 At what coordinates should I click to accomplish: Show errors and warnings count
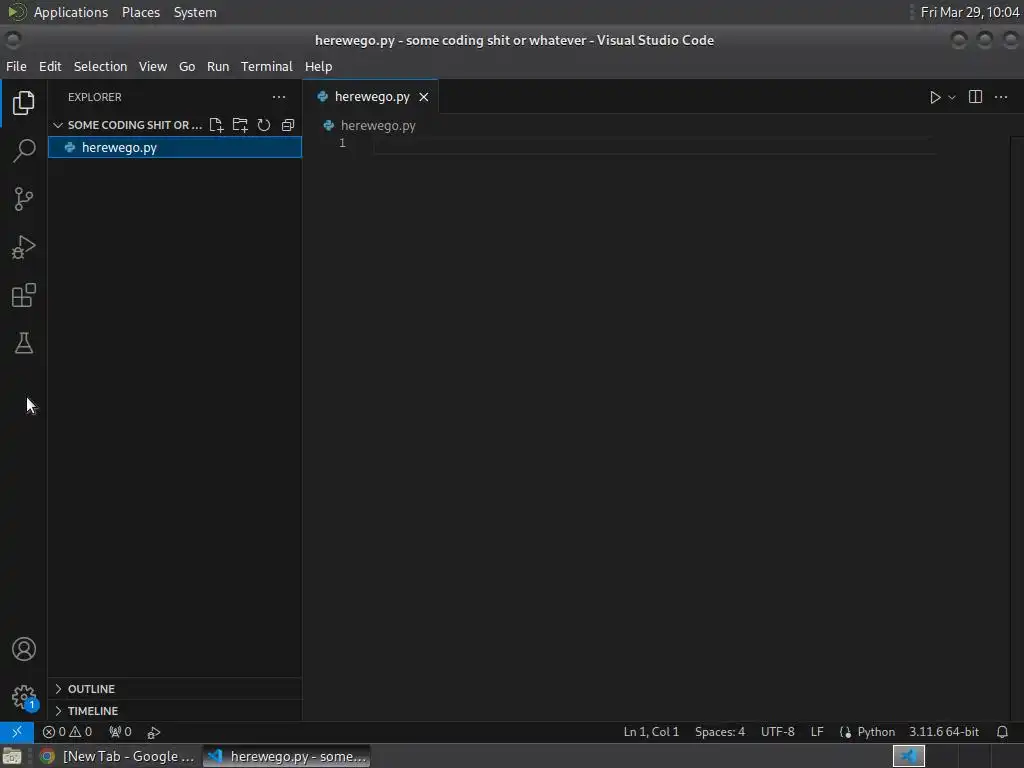click(67, 732)
